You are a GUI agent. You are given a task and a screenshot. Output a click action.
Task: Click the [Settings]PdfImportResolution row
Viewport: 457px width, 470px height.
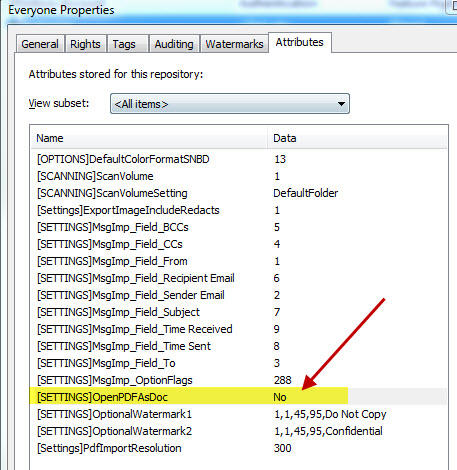(x=238, y=448)
